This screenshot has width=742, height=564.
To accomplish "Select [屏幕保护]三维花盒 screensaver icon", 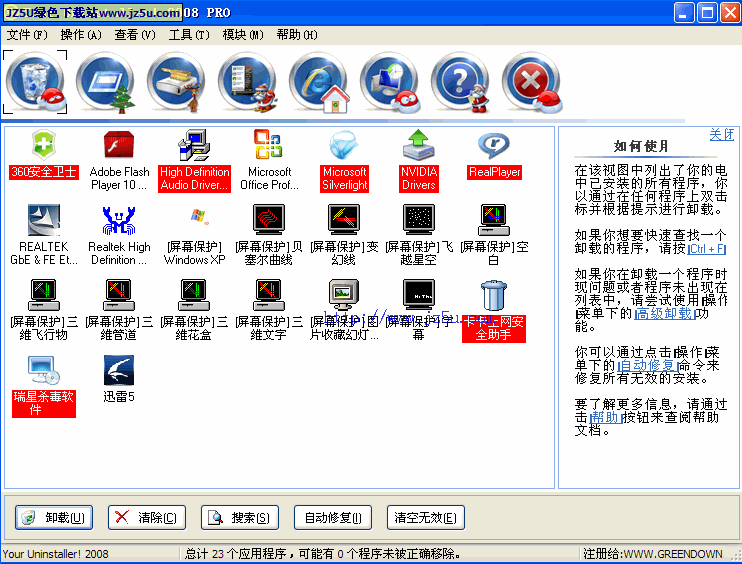I will coord(194,295).
